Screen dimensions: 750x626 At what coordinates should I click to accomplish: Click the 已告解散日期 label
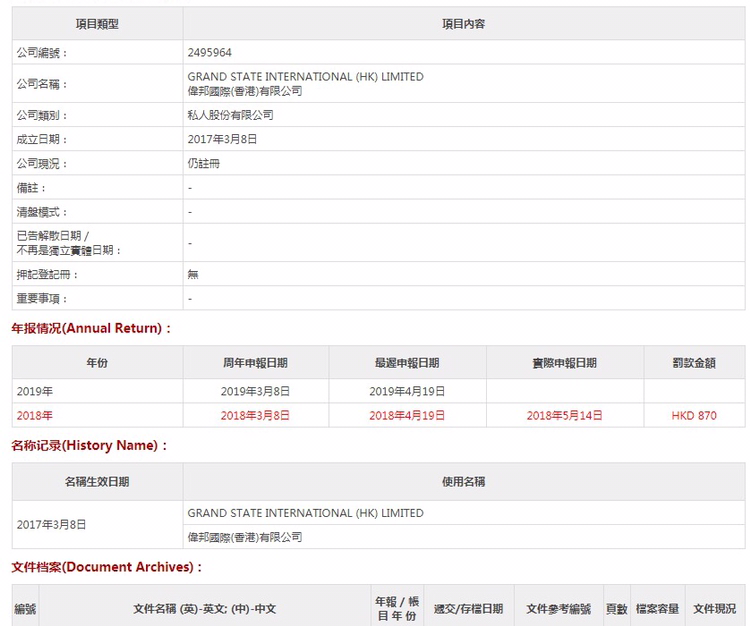[52, 236]
